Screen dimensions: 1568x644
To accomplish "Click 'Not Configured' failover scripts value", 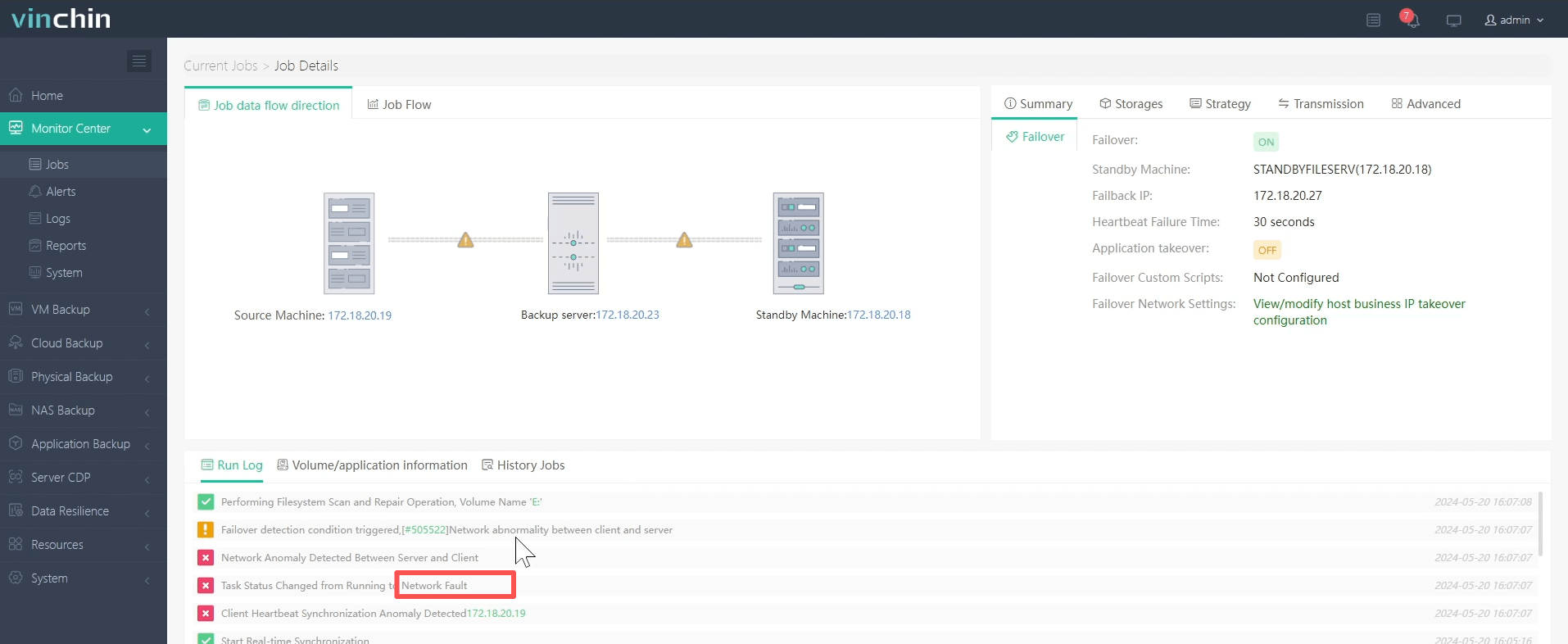I will coord(1296,278).
